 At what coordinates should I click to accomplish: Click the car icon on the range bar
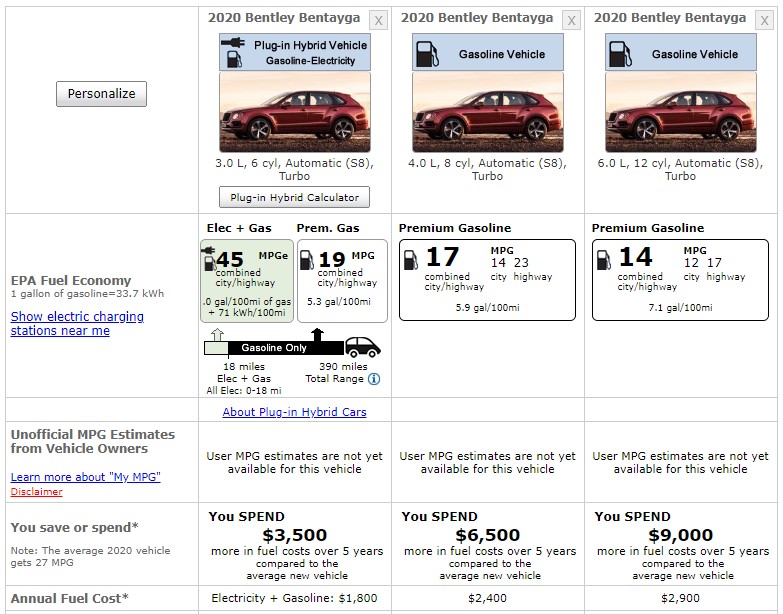click(363, 347)
